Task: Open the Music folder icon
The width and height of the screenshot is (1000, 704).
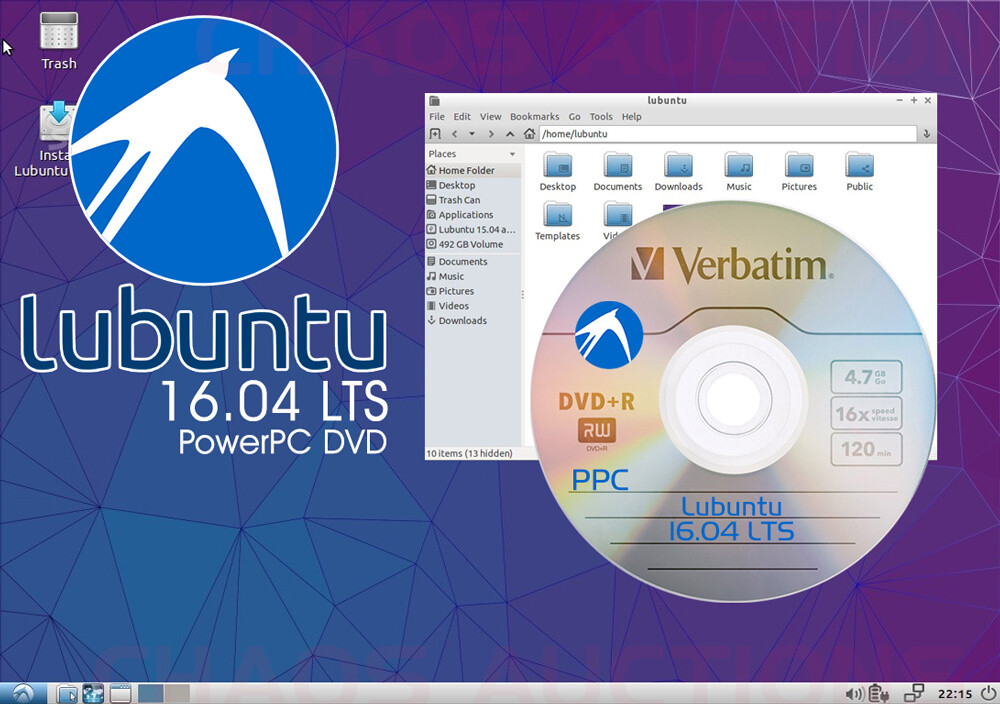Action: pos(738,165)
